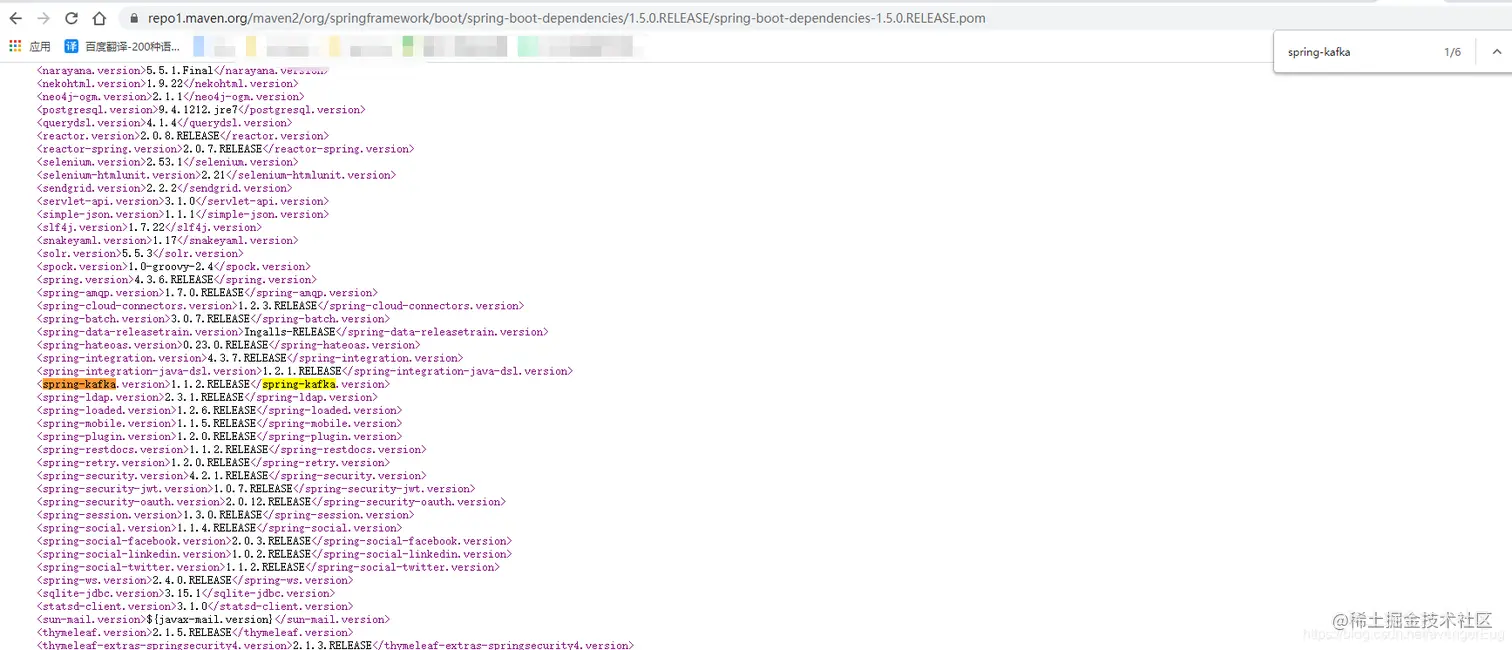Viewport: 1512px width, 650px height.
Task: Select the simple-json.version 1.1.1 line
Action: point(183,214)
